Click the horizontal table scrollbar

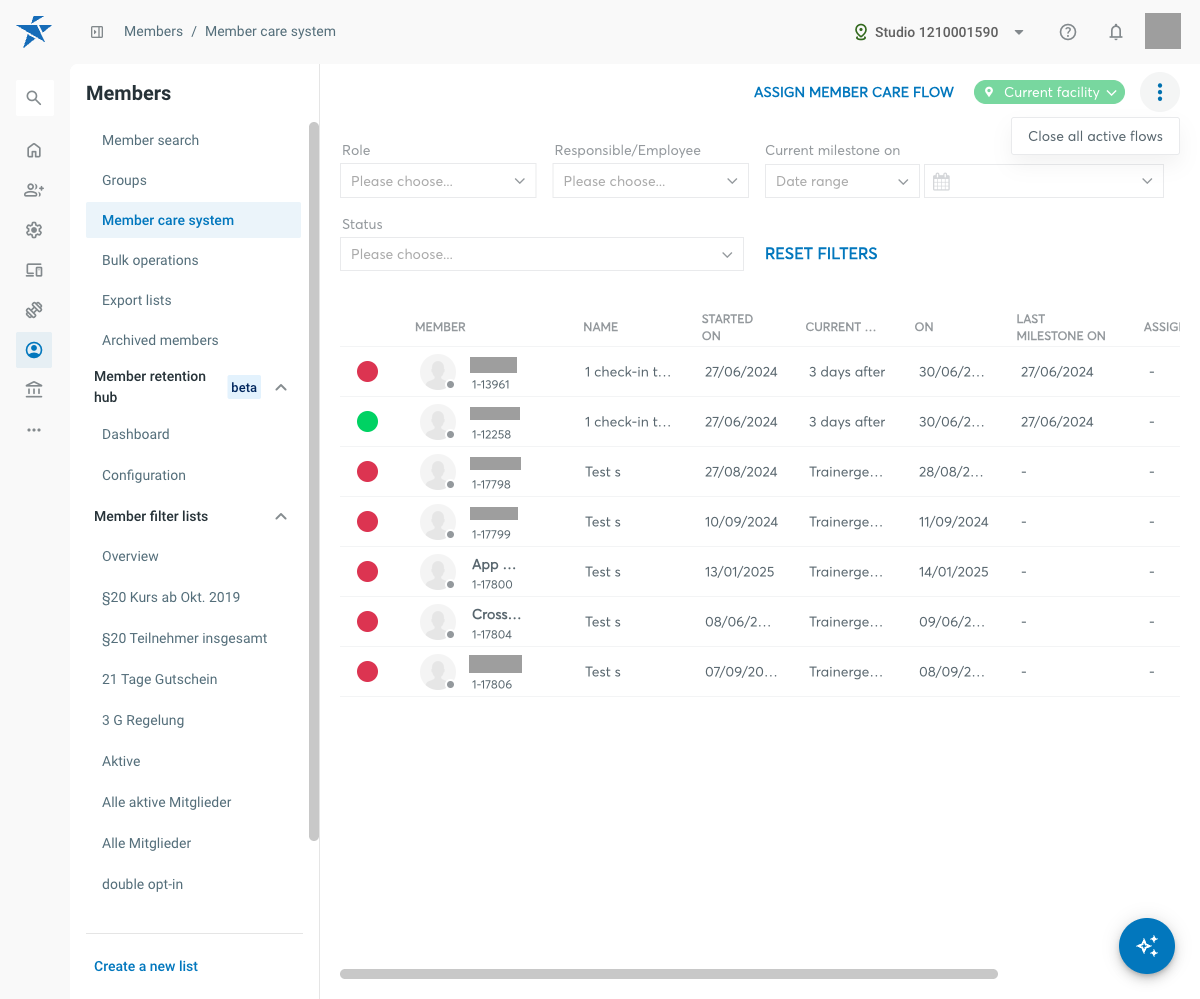pos(669,973)
